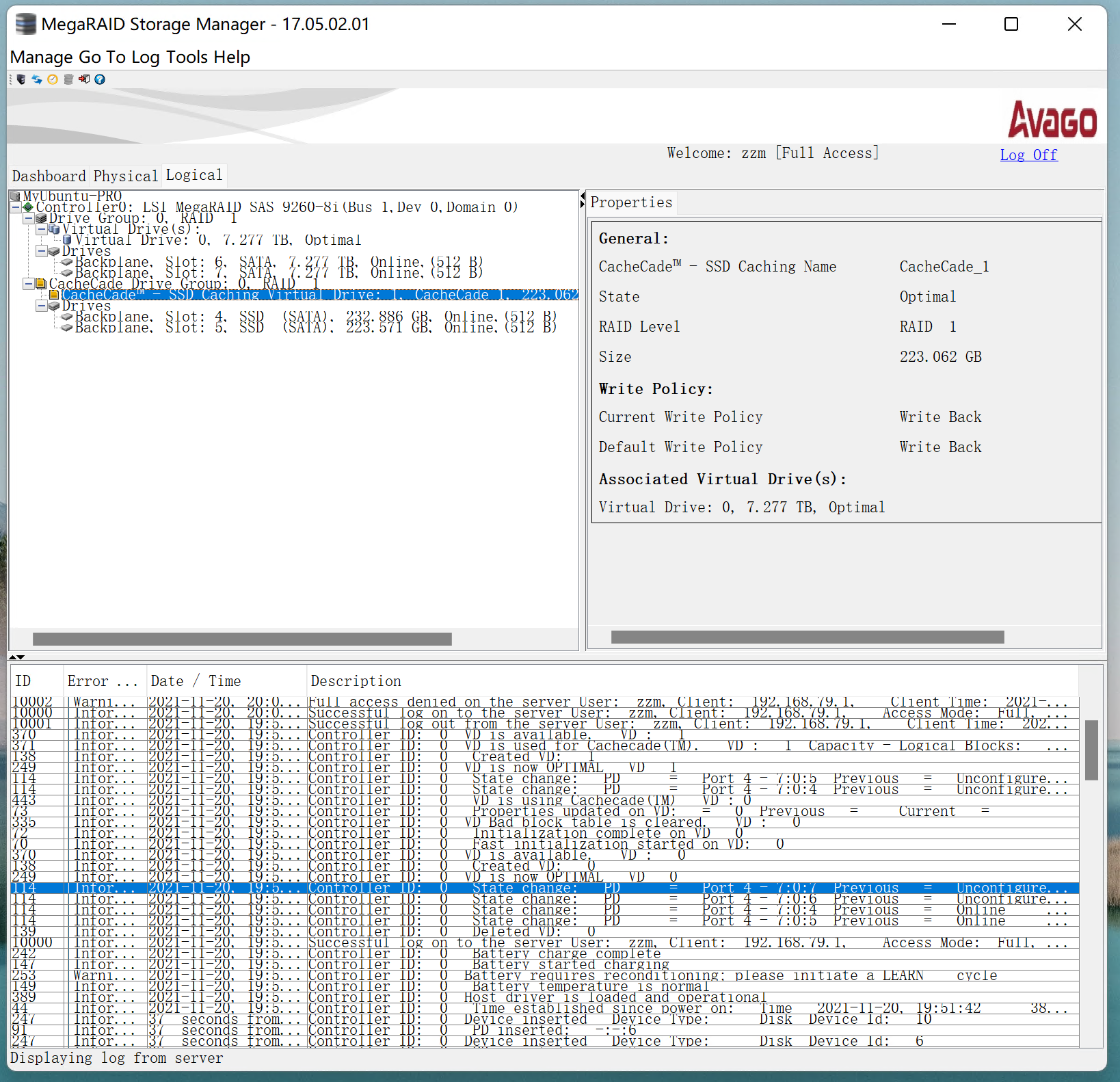1120x1082 pixels.
Task: Click the red-arrow log off toolbar icon
Action: coord(84,79)
